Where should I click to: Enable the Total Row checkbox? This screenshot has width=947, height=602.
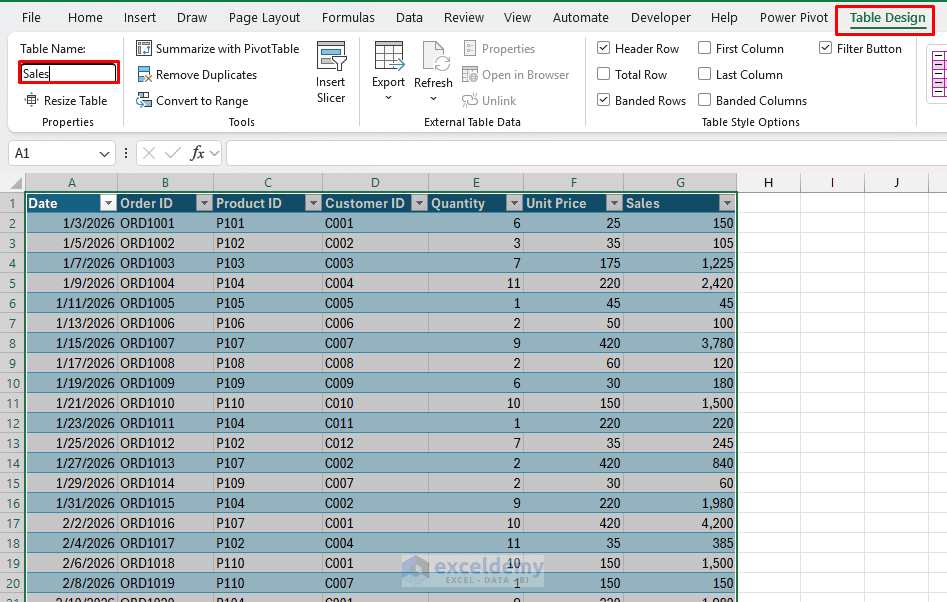[603, 74]
